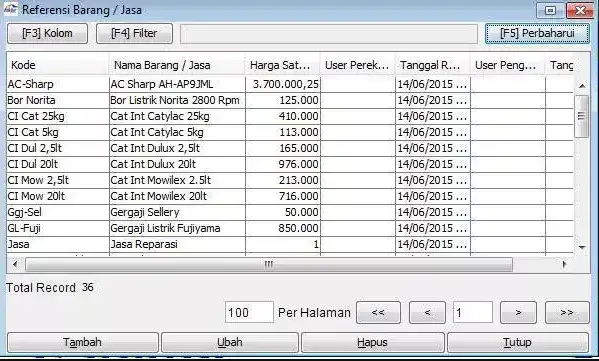Click the Hapus button
Screen dimensions: 599x361
coord(372,342)
